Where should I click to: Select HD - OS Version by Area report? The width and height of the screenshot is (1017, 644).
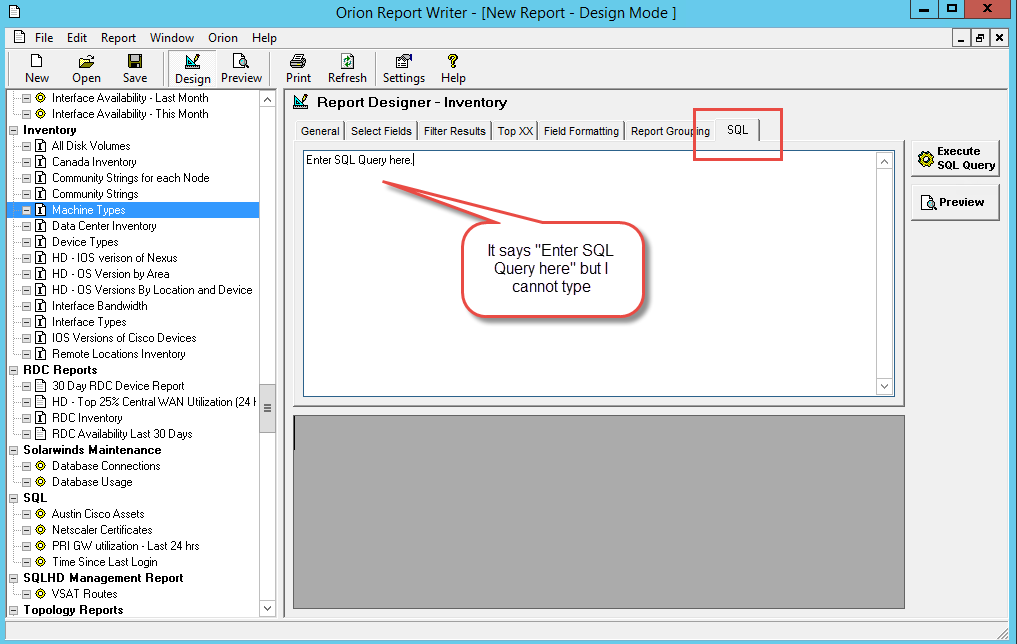110,274
